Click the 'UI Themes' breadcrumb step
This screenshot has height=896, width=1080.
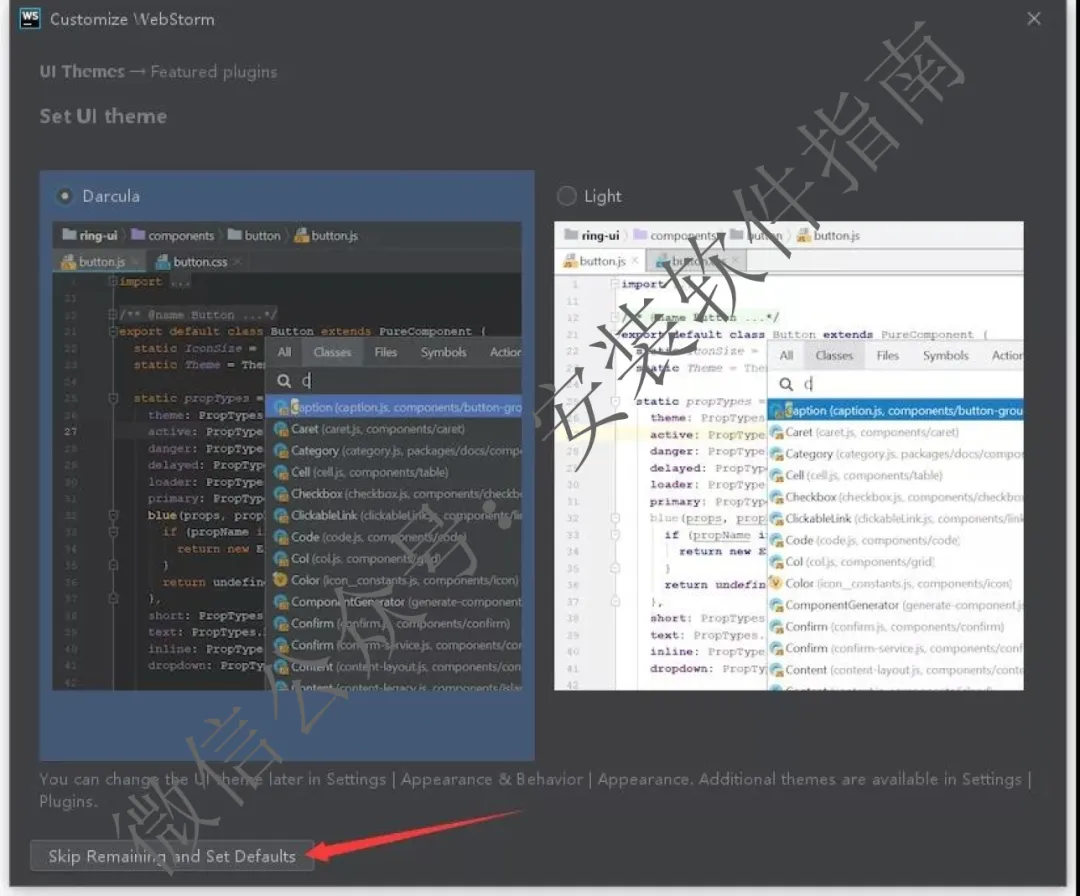click(x=82, y=72)
